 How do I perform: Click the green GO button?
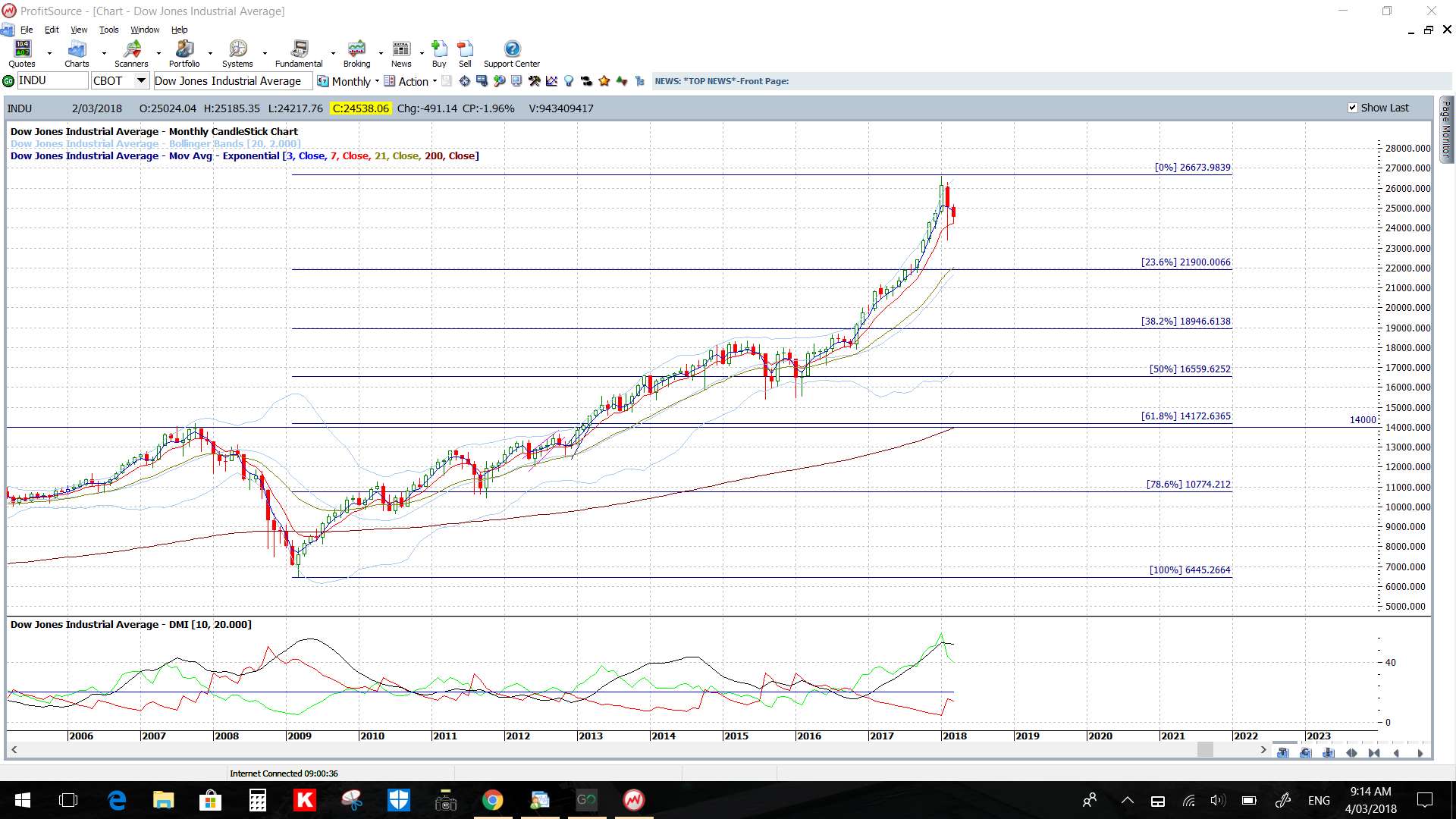pos(8,81)
